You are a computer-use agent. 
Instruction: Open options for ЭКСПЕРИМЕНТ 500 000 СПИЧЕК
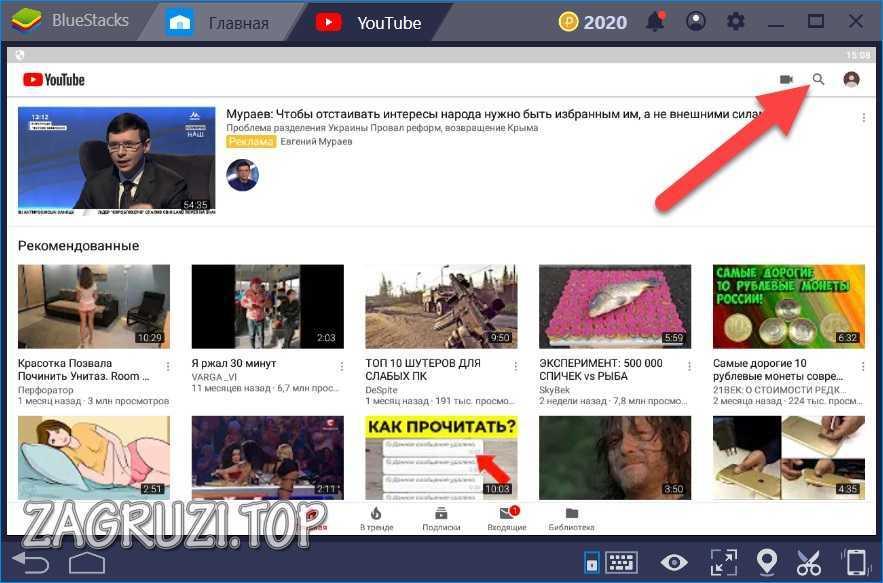coord(689,367)
